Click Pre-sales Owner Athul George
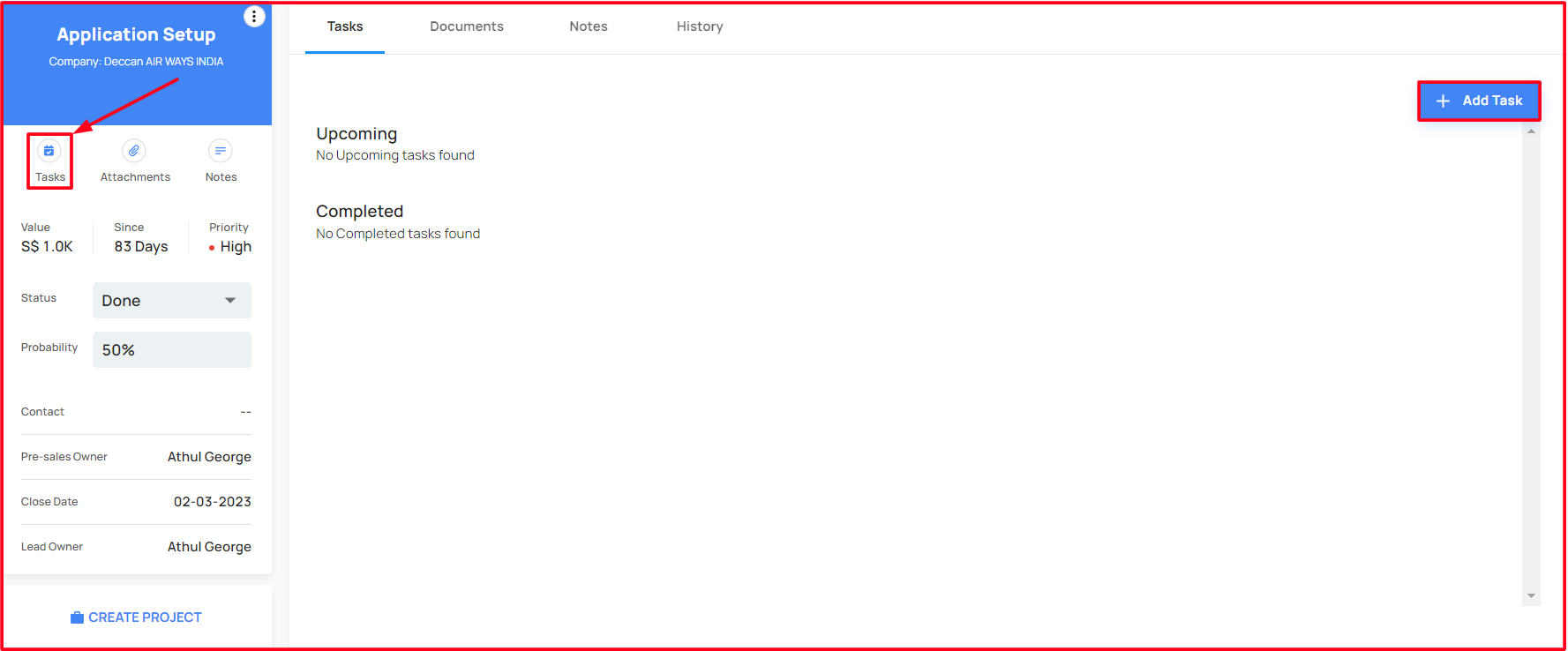 [209, 457]
